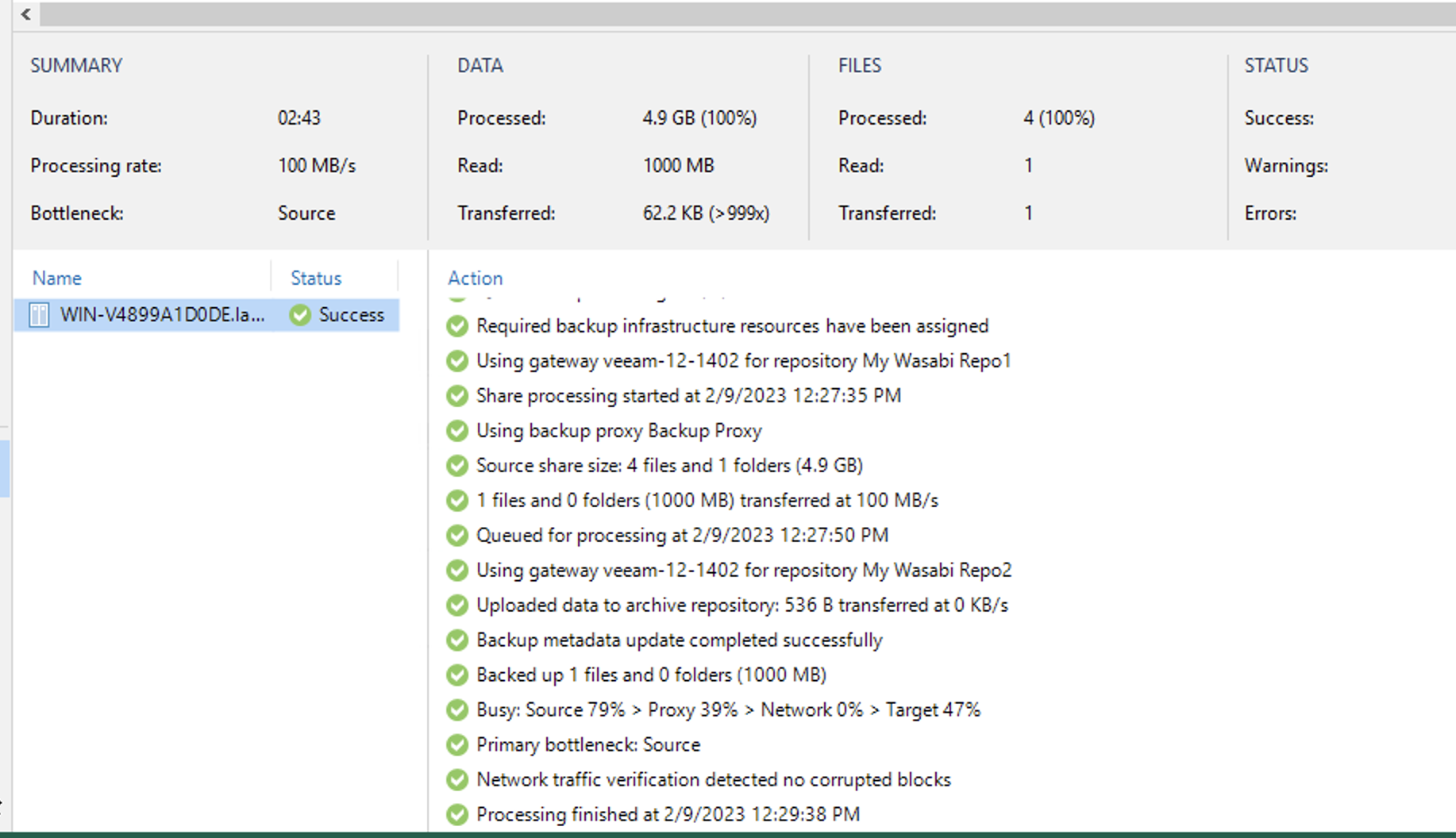Click the Success: label under Status
Screen dimensions: 1456x838
1279,118
